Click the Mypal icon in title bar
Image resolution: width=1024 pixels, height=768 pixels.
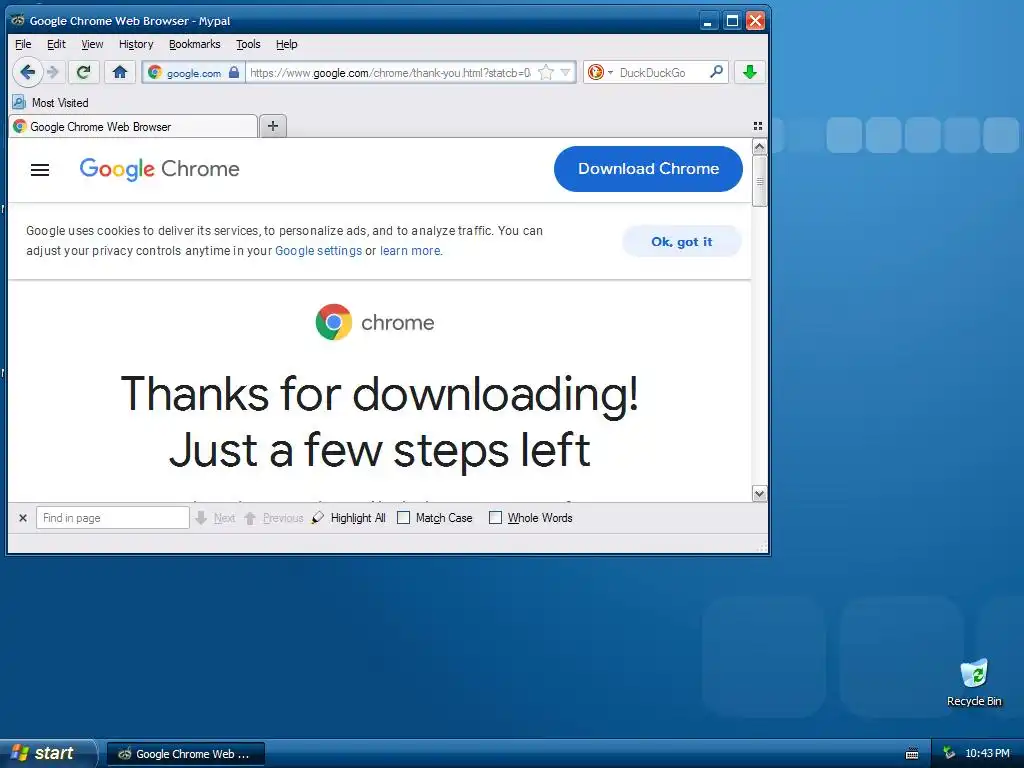(18, 20)
